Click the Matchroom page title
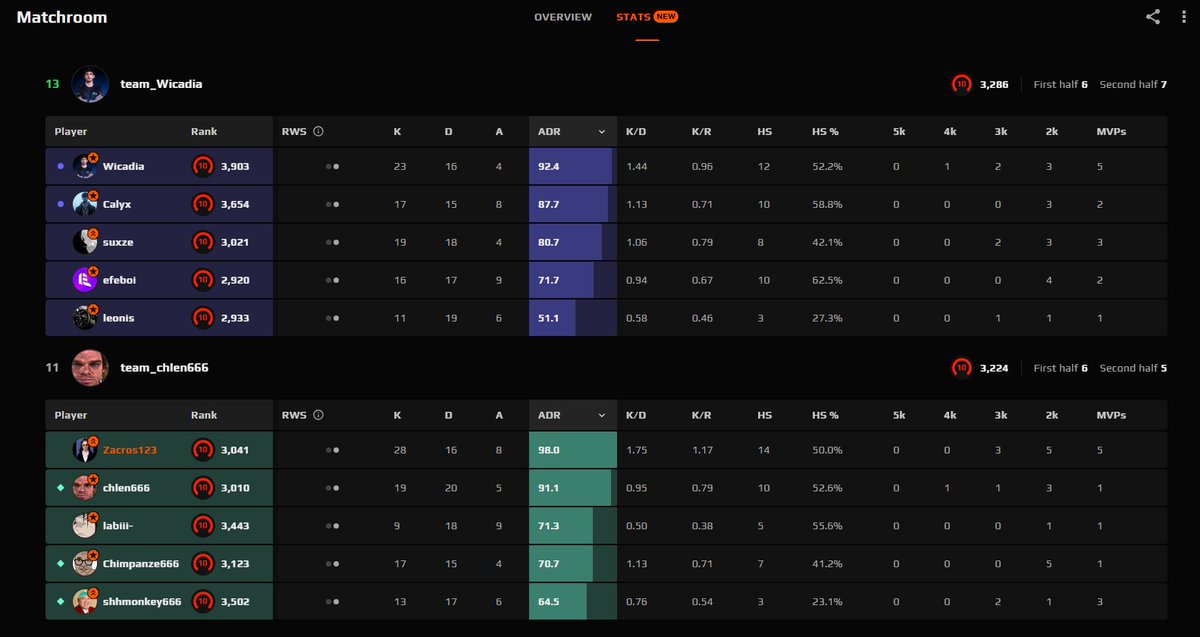This screenshot has height=637, width=1200. click(x=62, y=17)
